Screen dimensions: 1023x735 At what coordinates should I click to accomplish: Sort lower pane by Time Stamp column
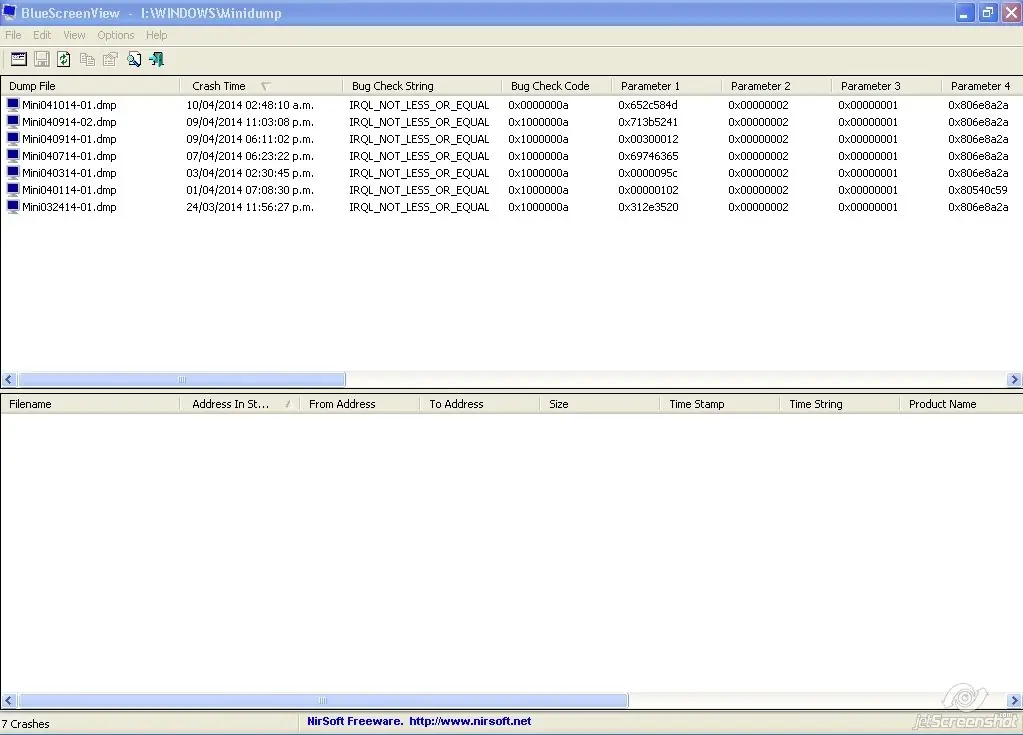(719, 404)
